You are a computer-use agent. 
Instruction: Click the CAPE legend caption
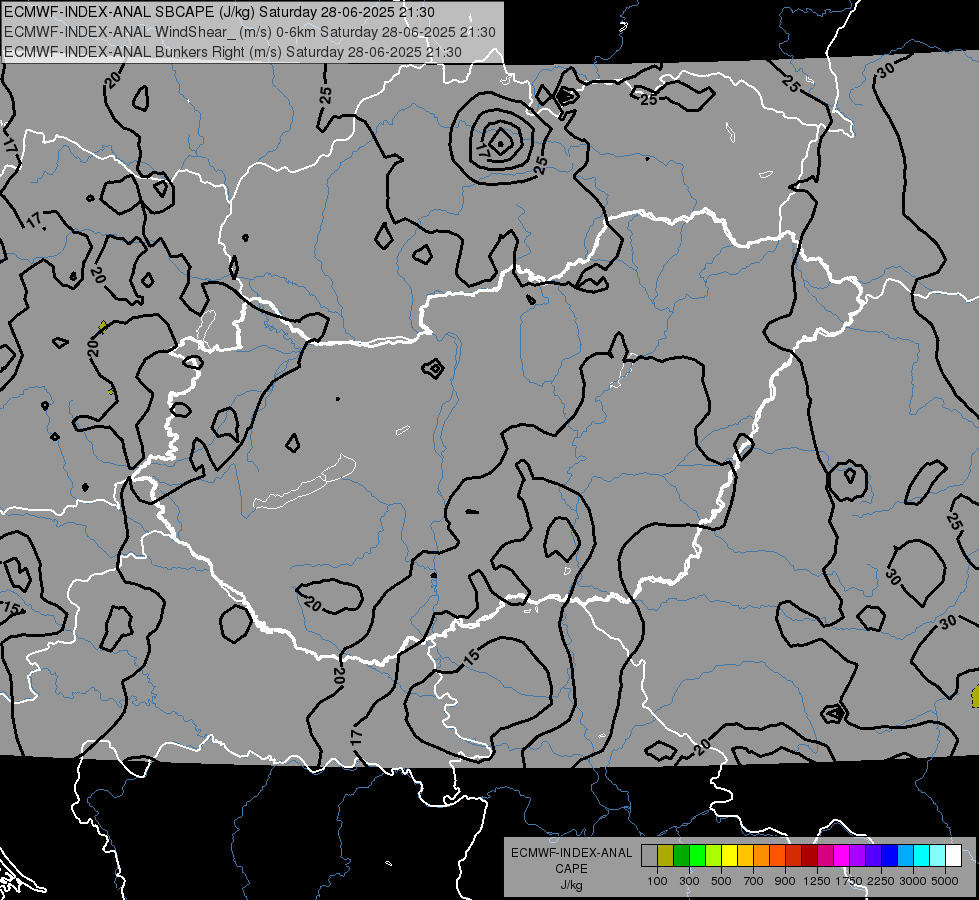[571, 869]
